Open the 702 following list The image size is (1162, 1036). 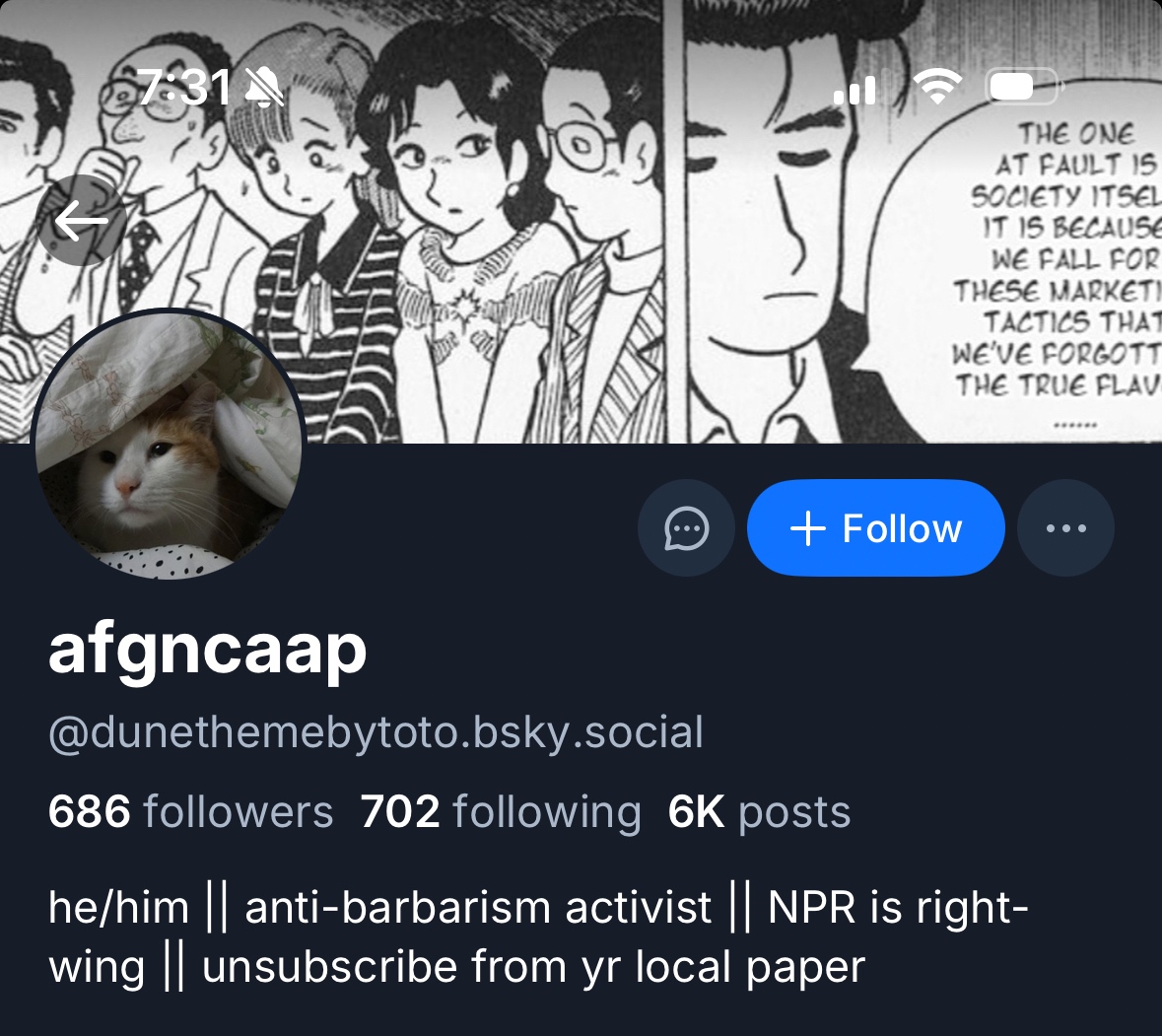[501, 812]
